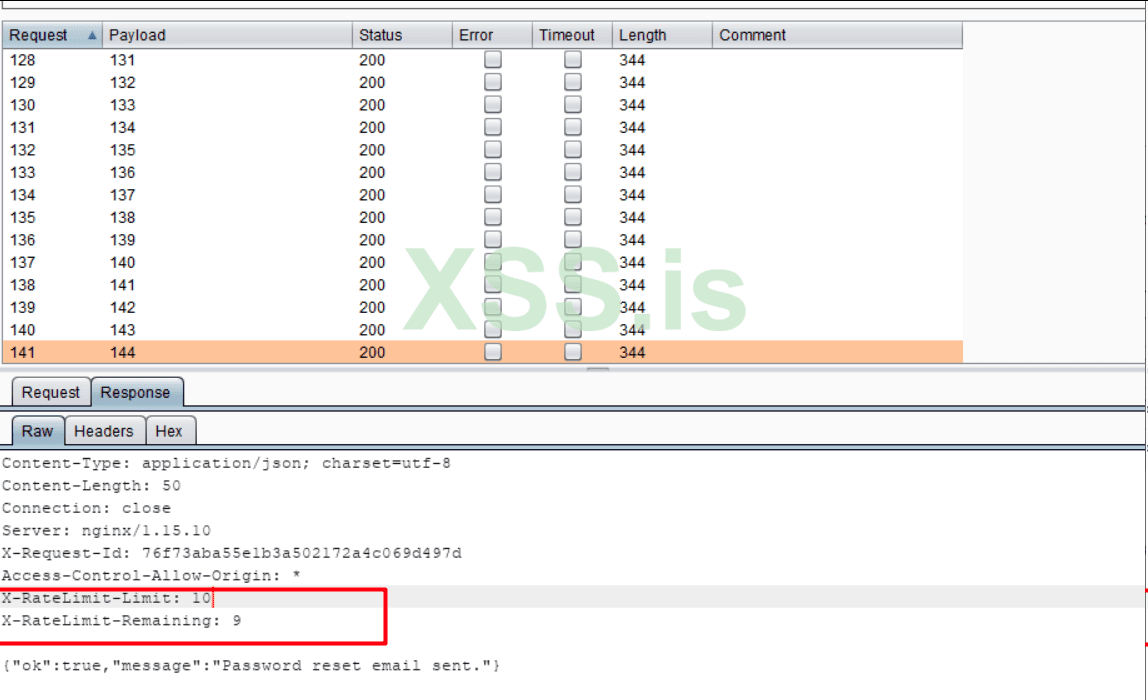Select request number 136
The width and height of the screenshot is (1148, 700).
click(x=23, y=240)
